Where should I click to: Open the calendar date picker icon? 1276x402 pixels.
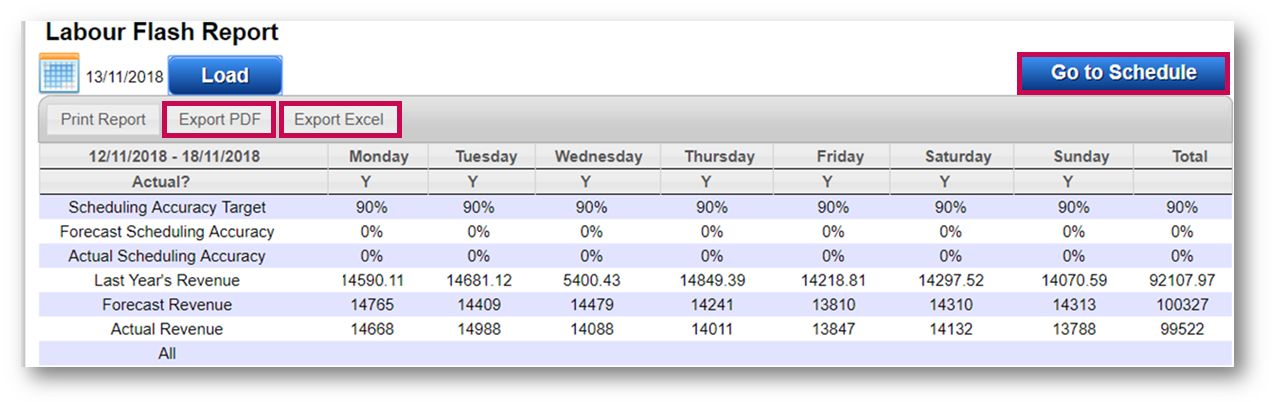[58, 74]
